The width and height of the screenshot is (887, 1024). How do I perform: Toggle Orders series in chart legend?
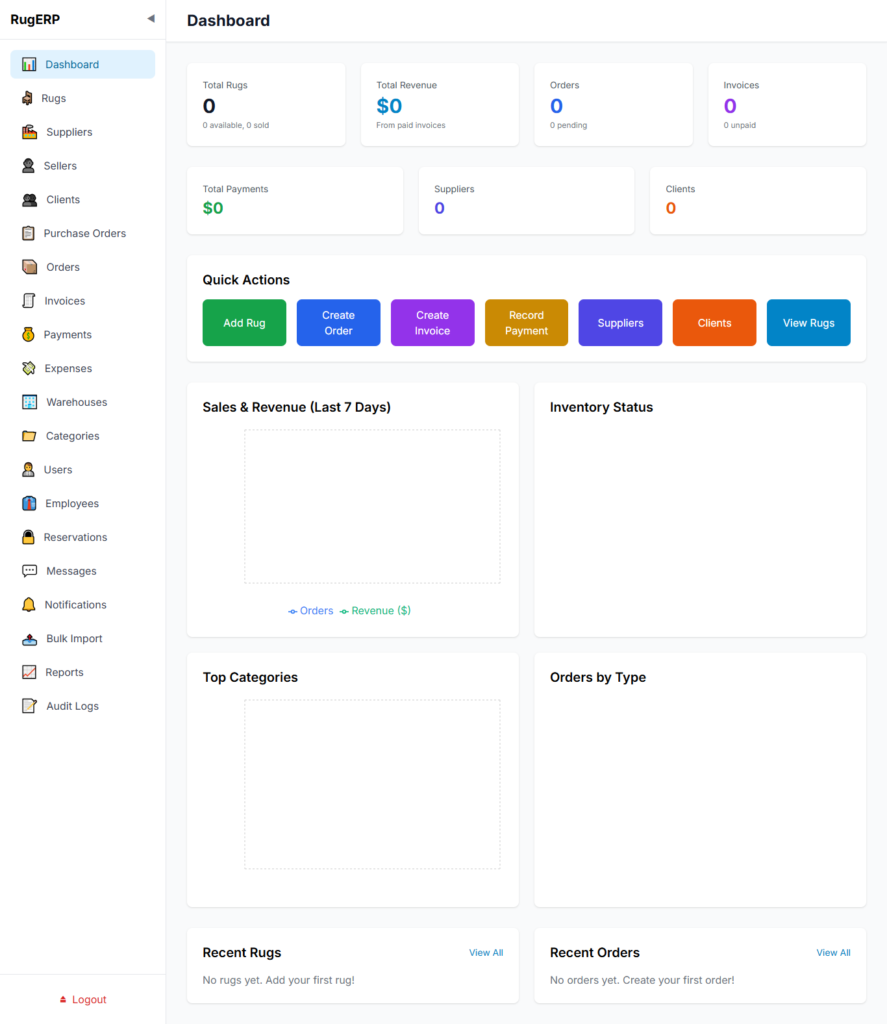[311, 611]
